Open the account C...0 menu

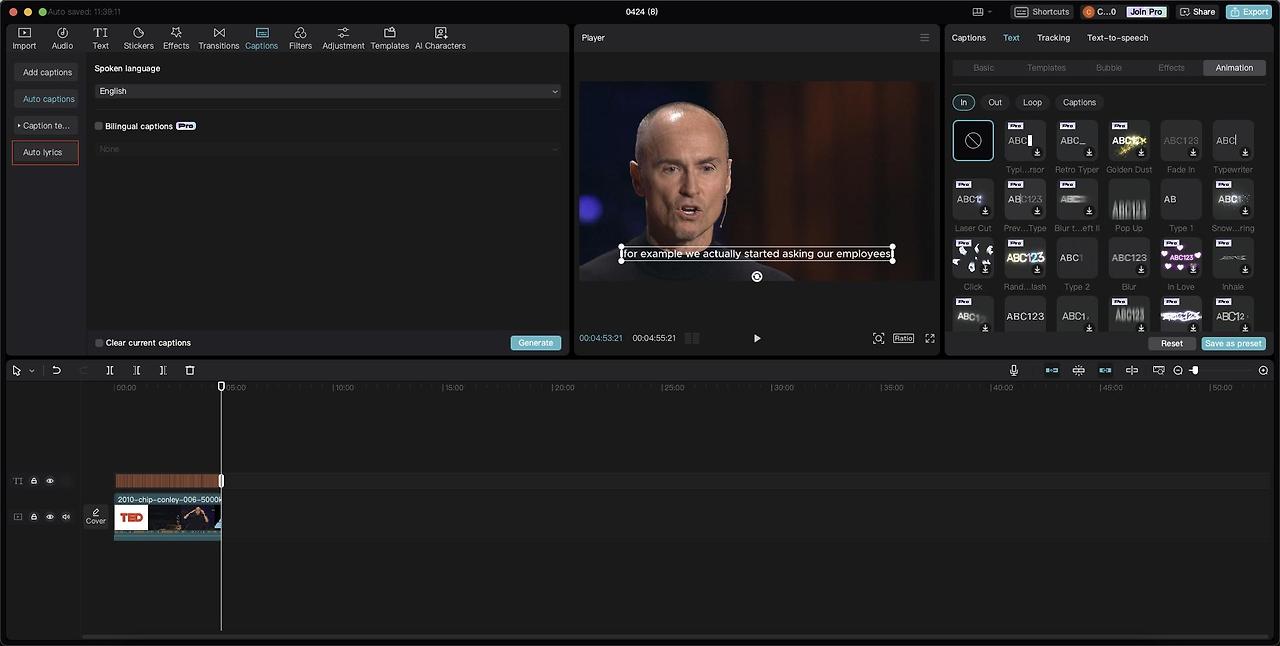pos(1100,12)
